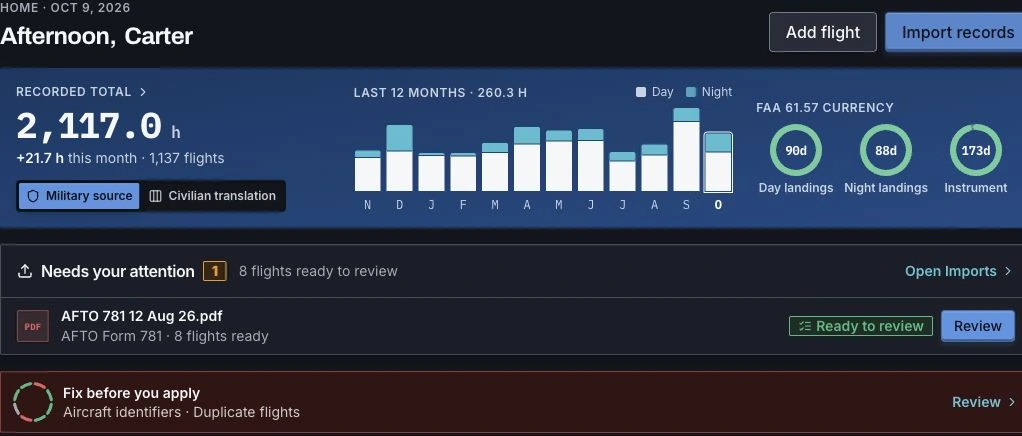The height and width of the screenshot is (436, 1022).
Task: Click +21.7 h this month text
Action: coord(76,158)
